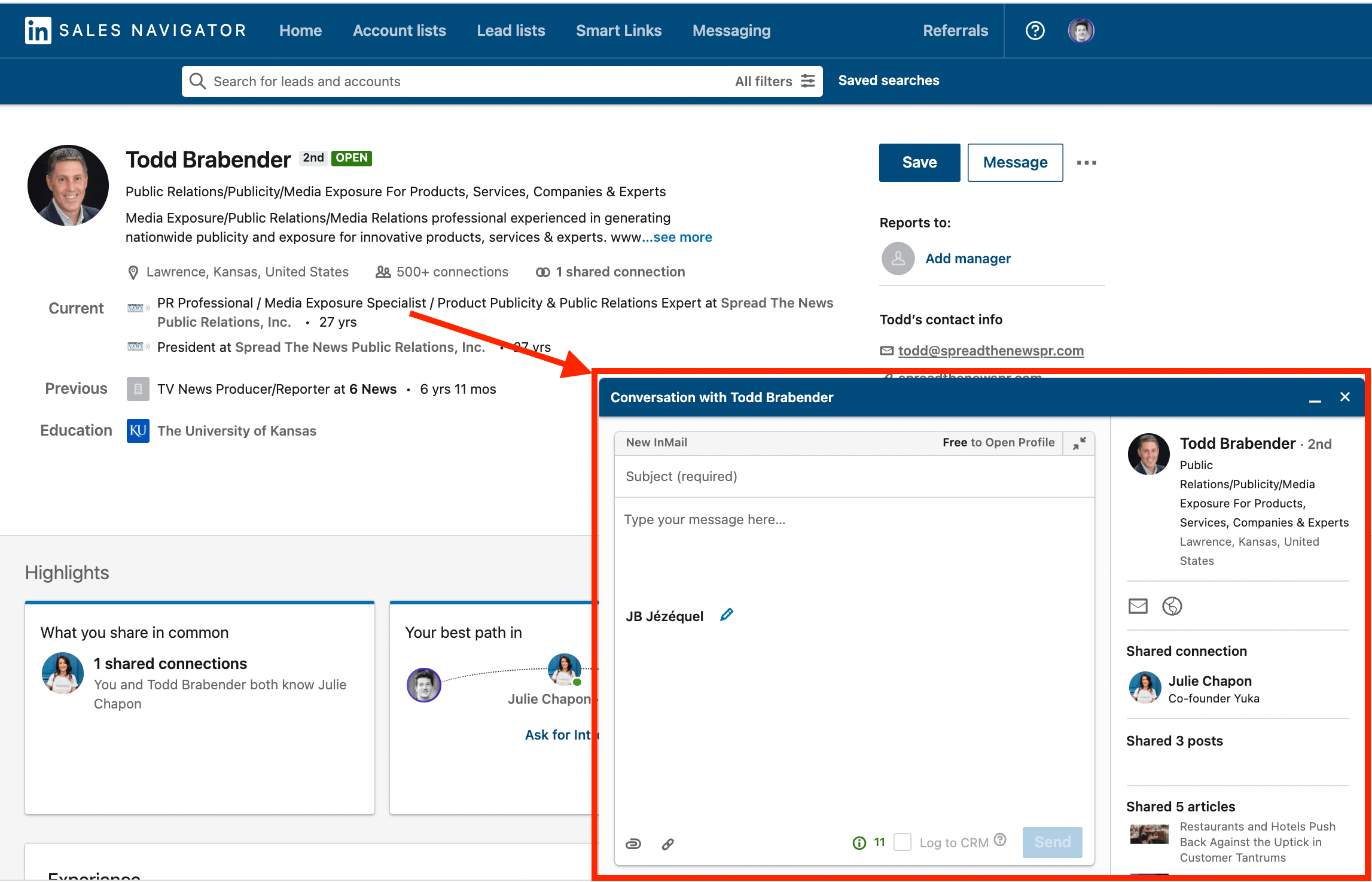Click the Free to Open Profile label
This screenshot has height=882, width=1372.
click(x=998, y=442)
